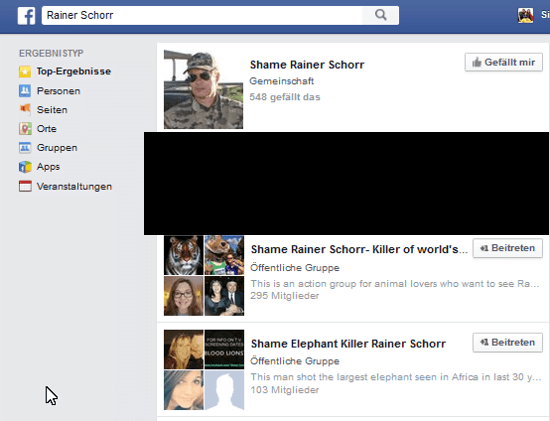Screen dimensions: 550x421
Task: Open Shame Rainer Schorr- Killer of world's link
Action: (x=359, y=249)
